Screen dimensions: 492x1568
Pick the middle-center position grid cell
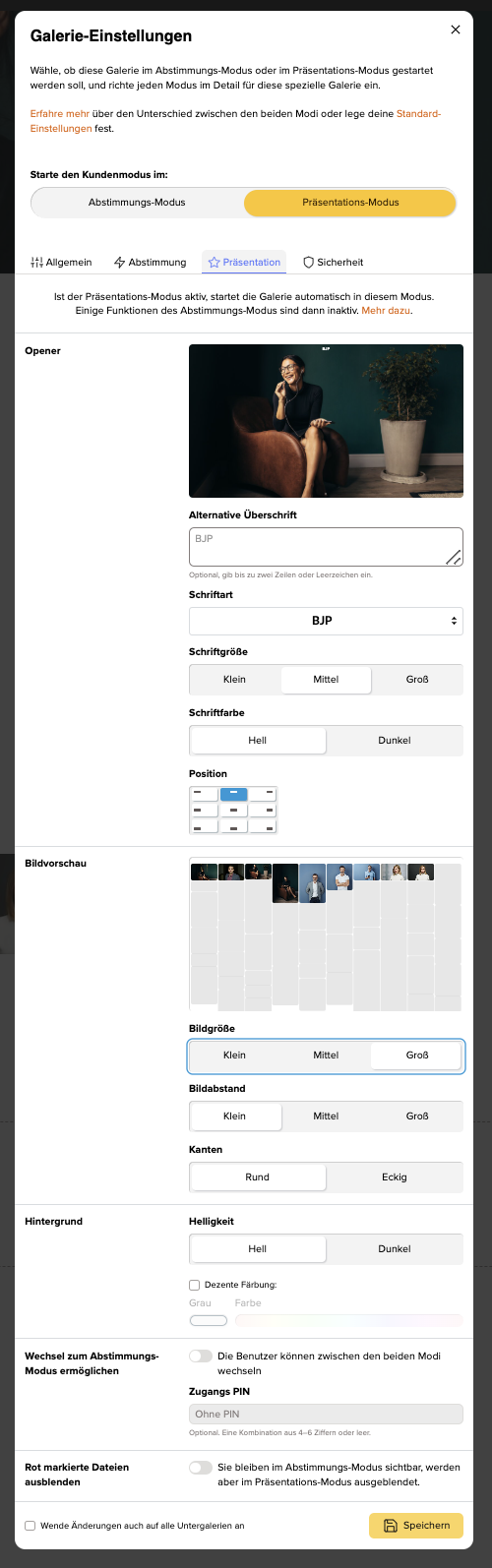(x=233, y=811)
